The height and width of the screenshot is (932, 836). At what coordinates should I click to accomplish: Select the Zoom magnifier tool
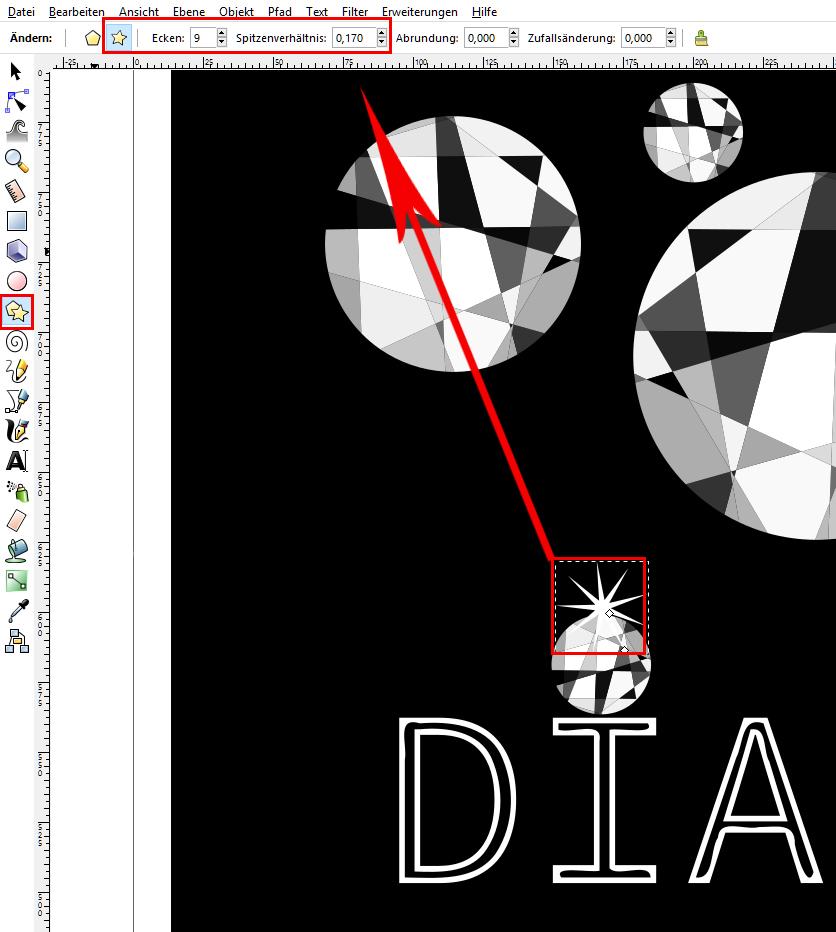[x=17, y=160]
